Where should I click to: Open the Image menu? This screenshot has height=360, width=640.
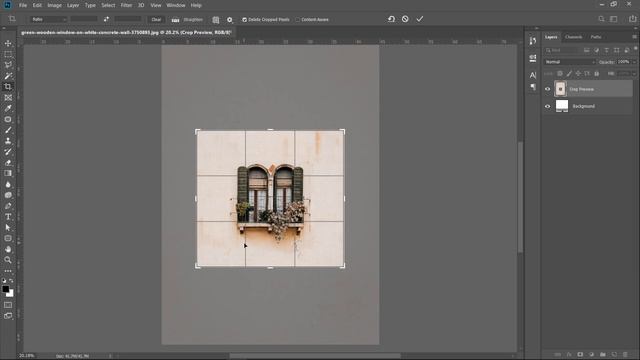coord(54,5)
